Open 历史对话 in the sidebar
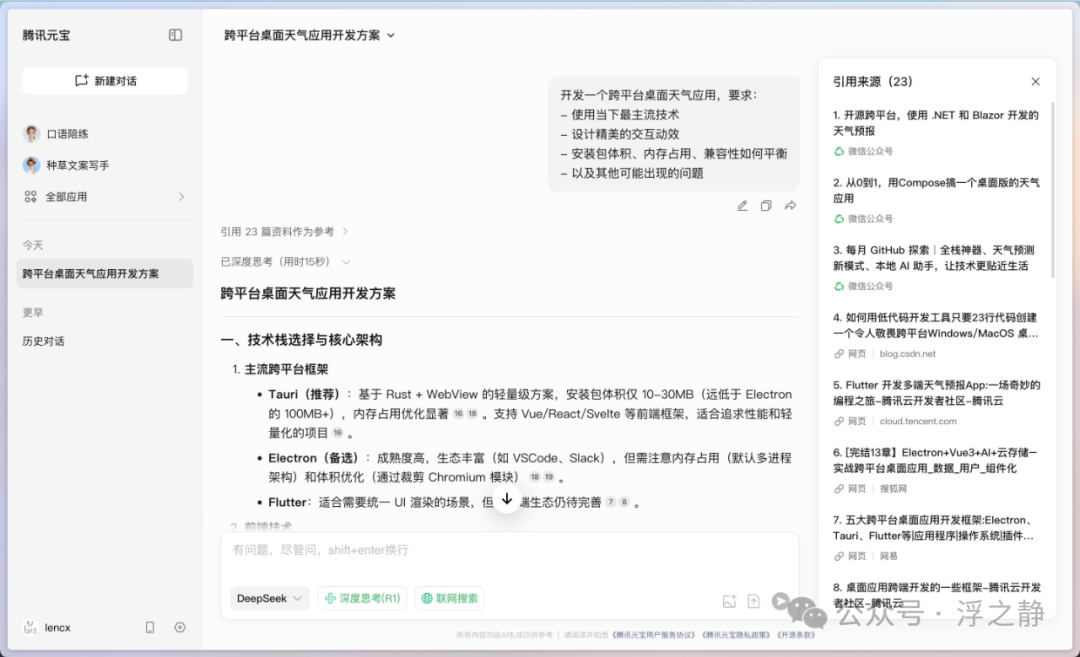The height and width of the screenshot is (657, 1080). coord(43,341)
